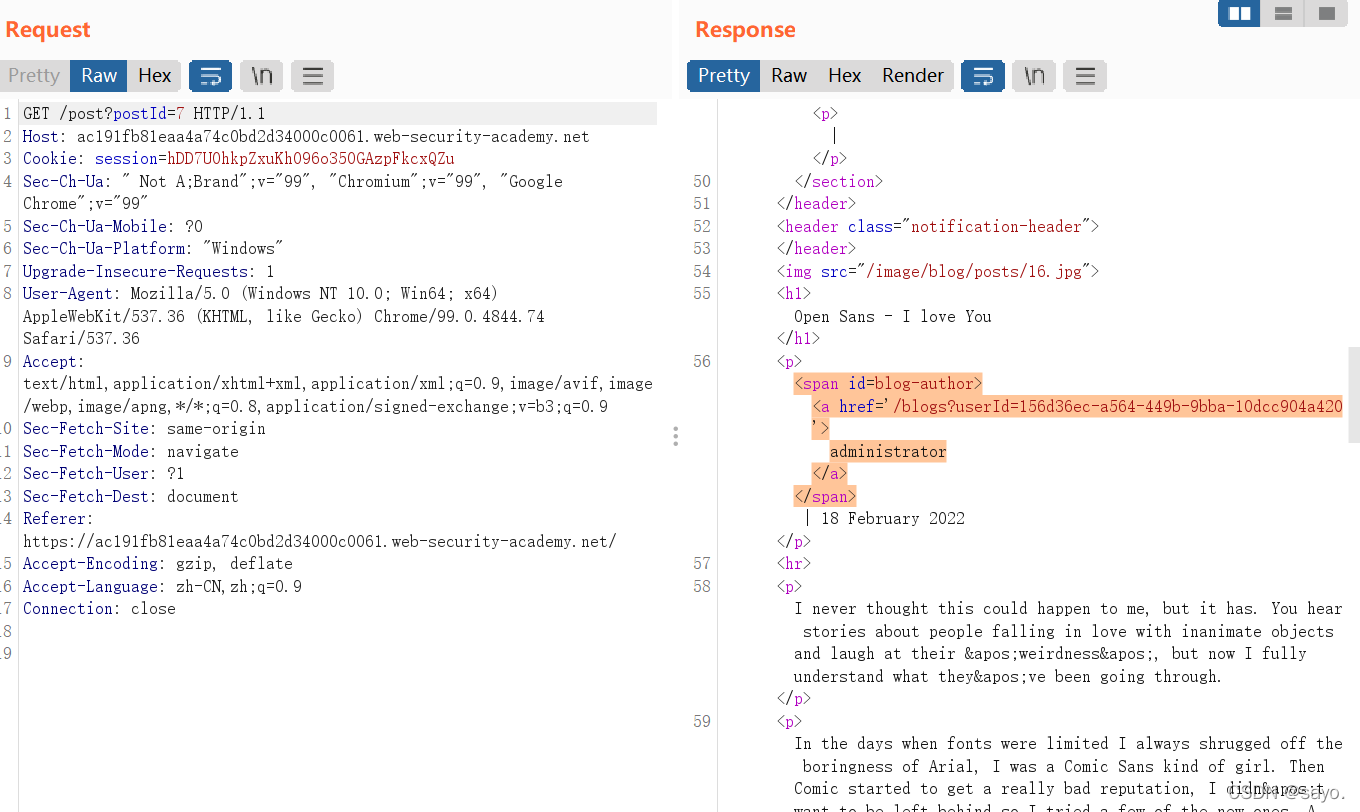The width and height of the screenshot is (1360, 812).
Task: Click the "Open Sans - I love You" heading text
Action: 893,316
